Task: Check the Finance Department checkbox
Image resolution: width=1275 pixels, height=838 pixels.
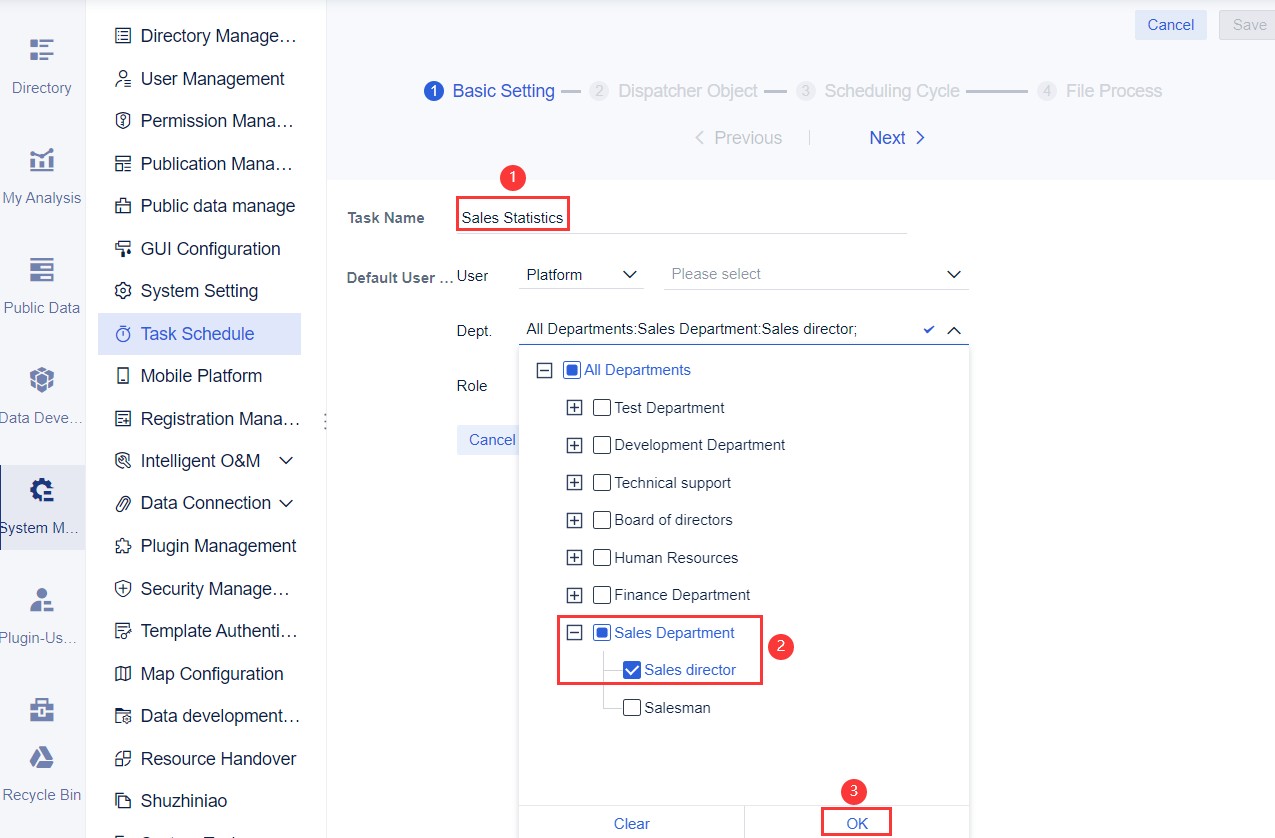Action: point(601,594)
